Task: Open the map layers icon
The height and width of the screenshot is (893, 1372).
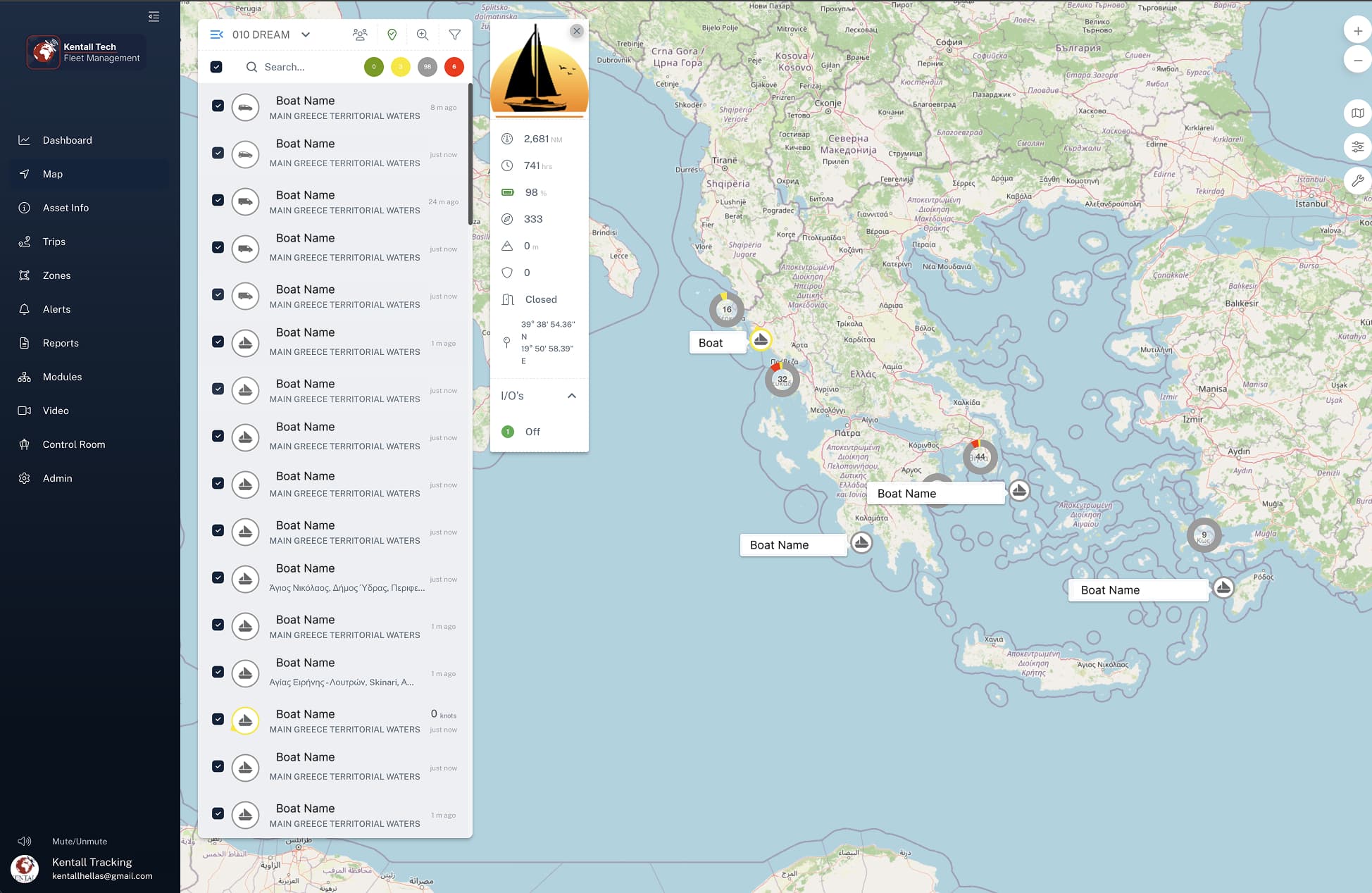Action: [1358, 113]
